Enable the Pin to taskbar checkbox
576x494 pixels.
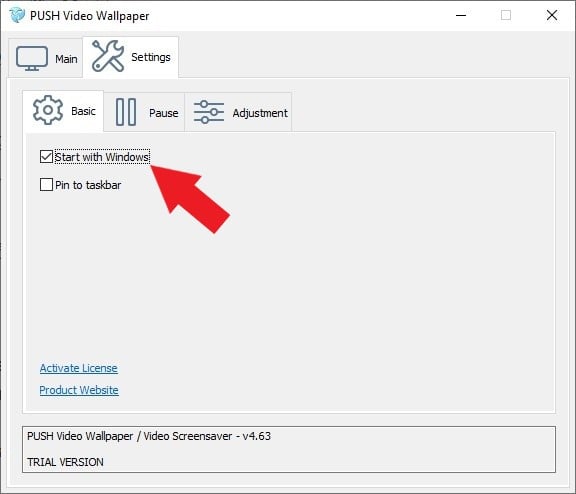[x=46, y=184]
